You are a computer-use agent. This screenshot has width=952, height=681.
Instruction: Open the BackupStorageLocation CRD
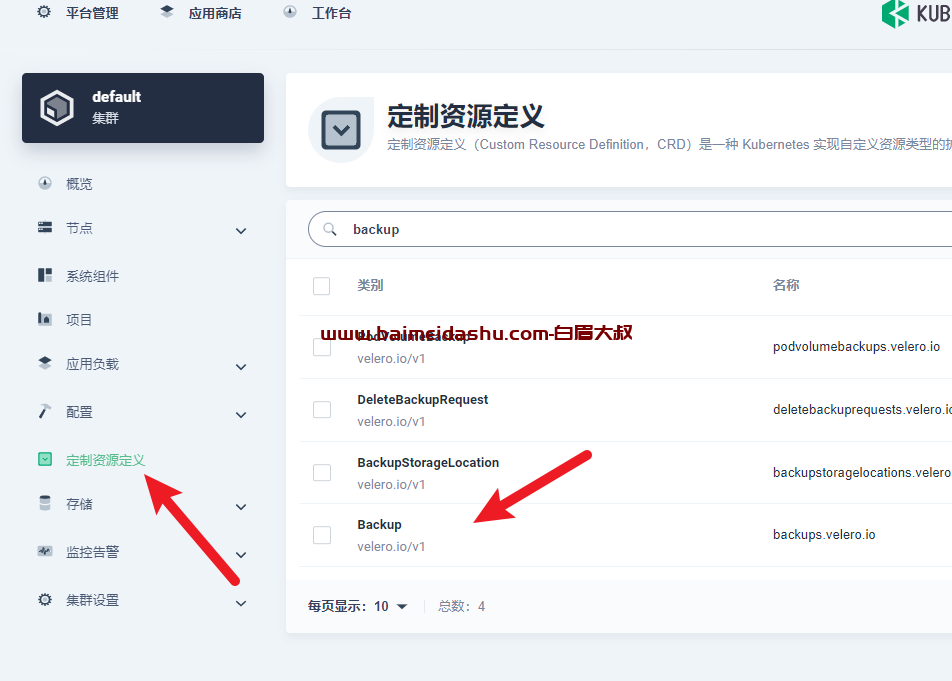(428, 462)
